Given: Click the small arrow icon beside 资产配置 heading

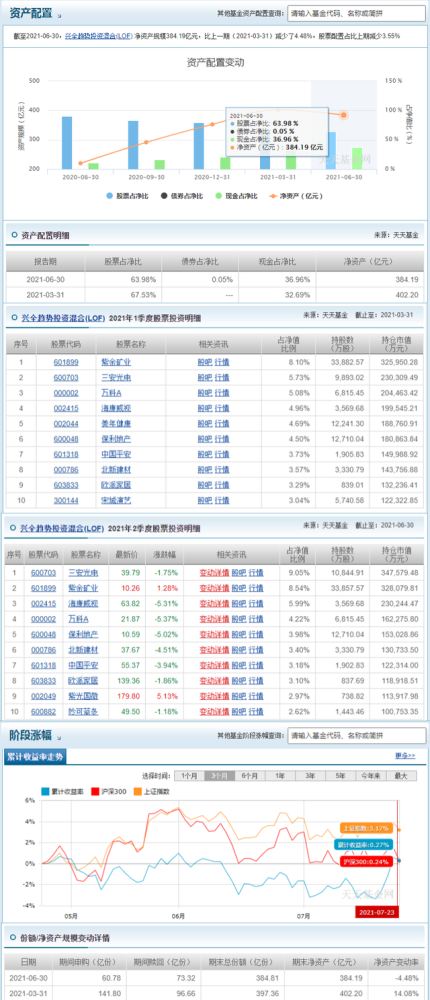Looking at the screenshot, I should click(60, 15).
